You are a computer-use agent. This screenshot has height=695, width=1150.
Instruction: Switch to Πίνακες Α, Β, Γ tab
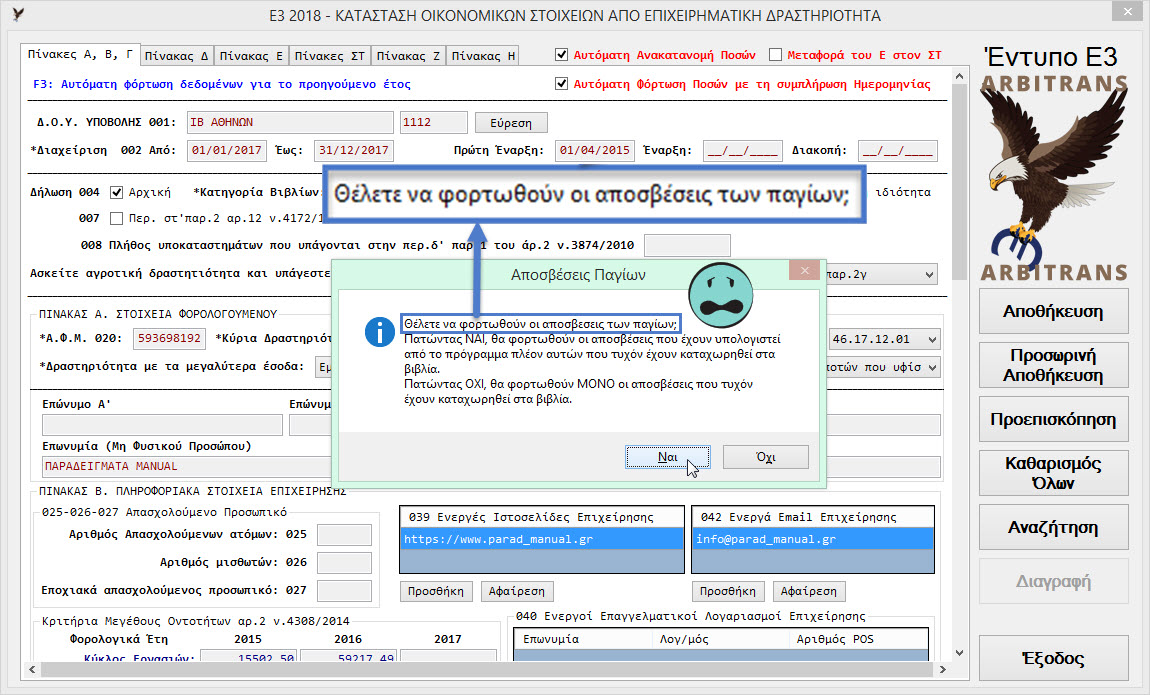[80, 54]
